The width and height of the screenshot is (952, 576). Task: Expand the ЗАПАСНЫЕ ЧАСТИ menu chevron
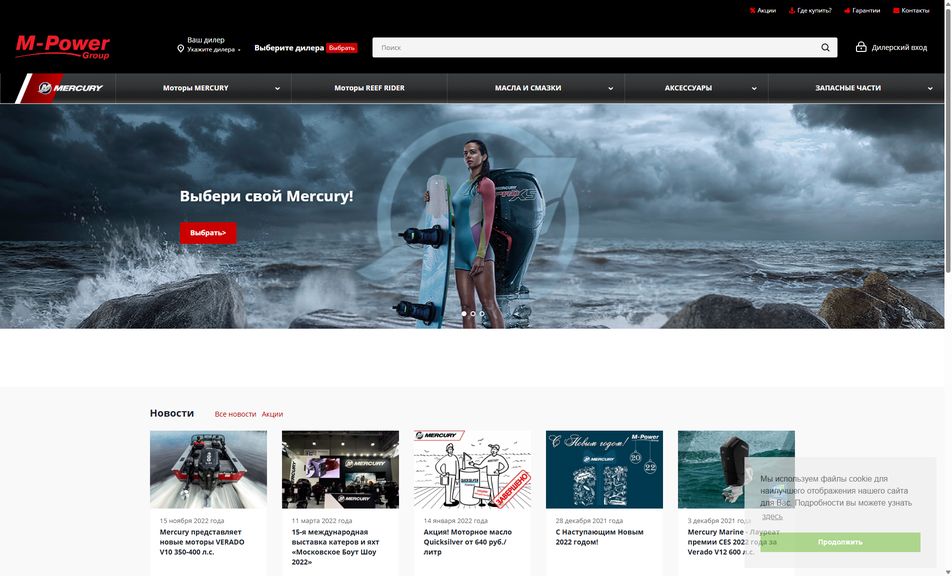tap(930, 89)
